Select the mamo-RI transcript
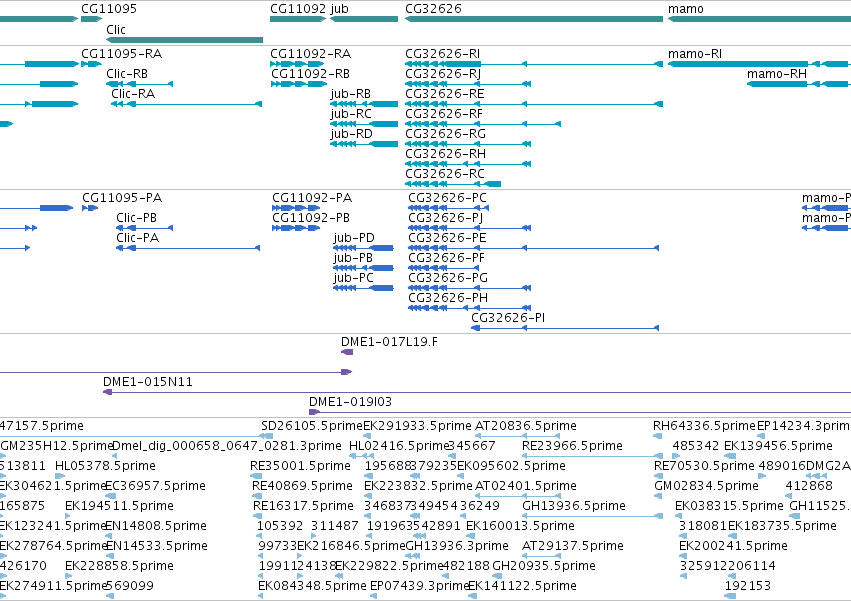 [x=759, y=64]
